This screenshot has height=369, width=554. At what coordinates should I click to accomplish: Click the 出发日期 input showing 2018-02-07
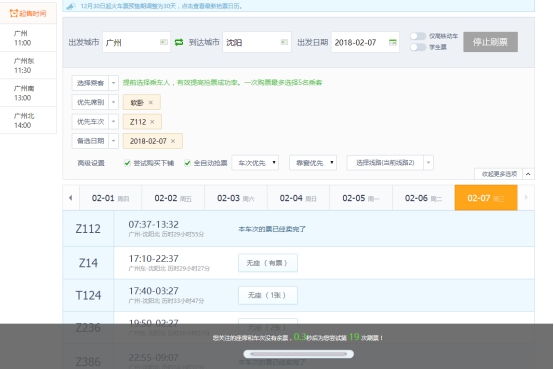365,42
